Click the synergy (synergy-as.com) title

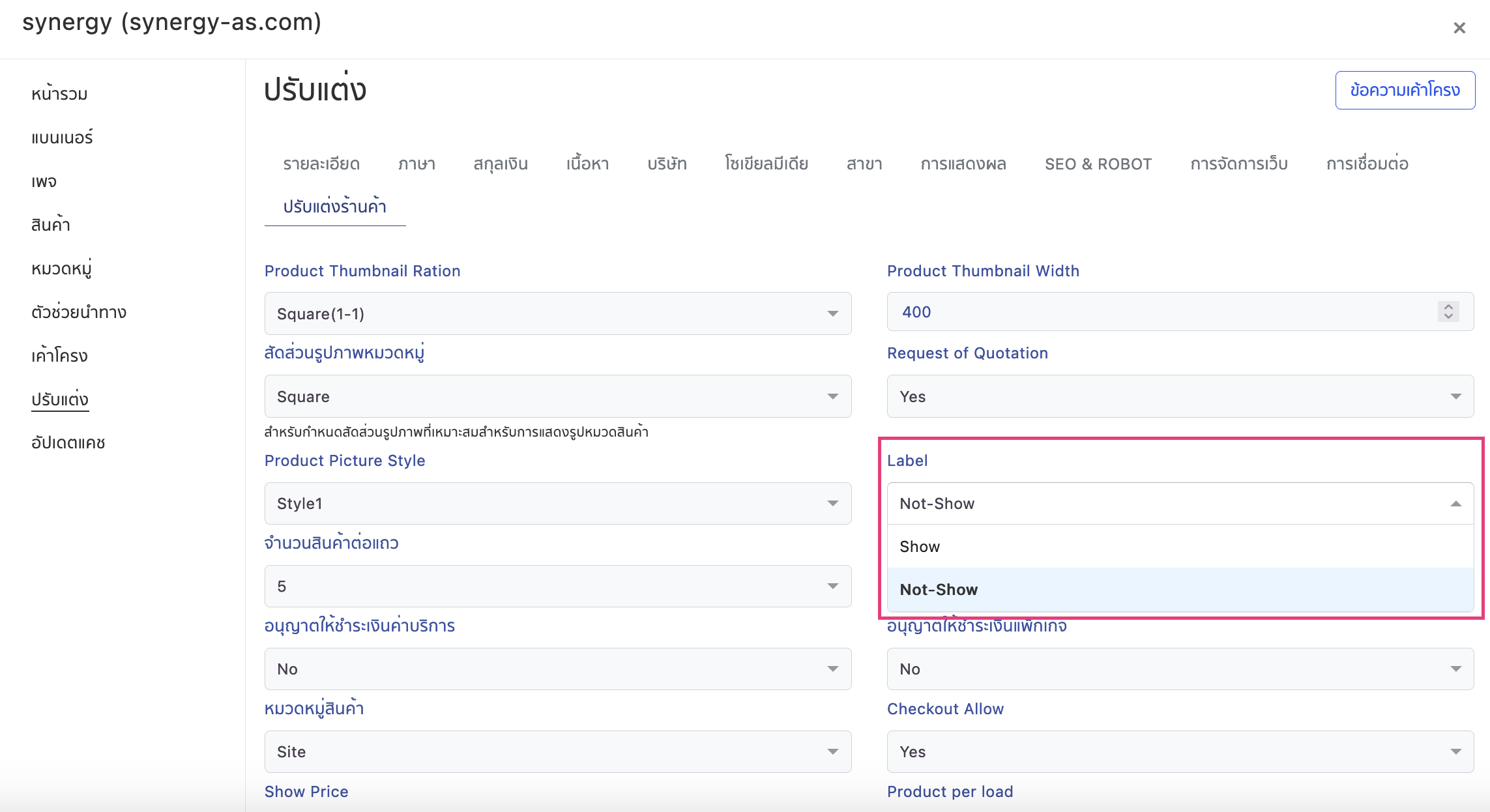click(172, 23)
